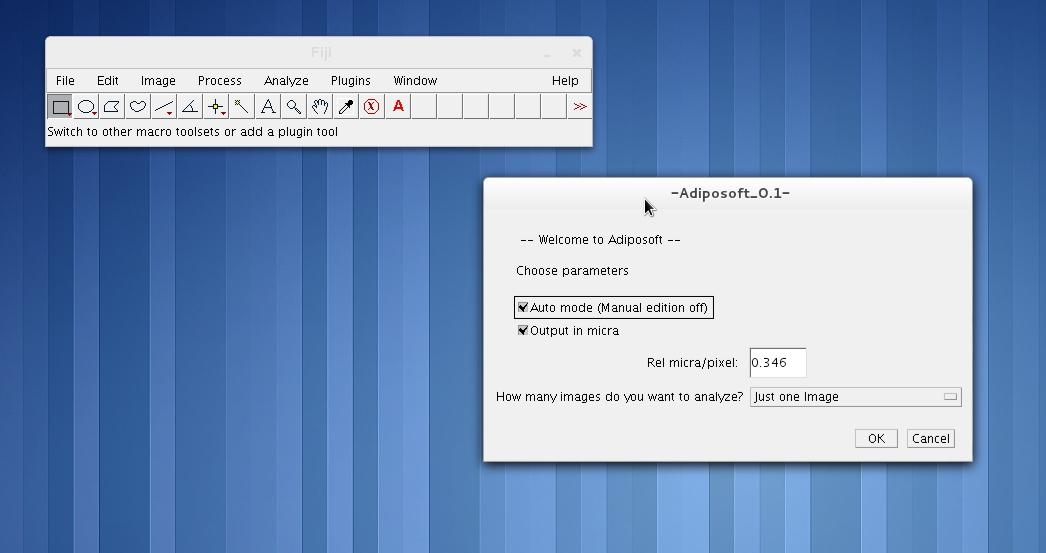Activate the Magnifying glass tool
1046x553 pixels.
[294, 107]
